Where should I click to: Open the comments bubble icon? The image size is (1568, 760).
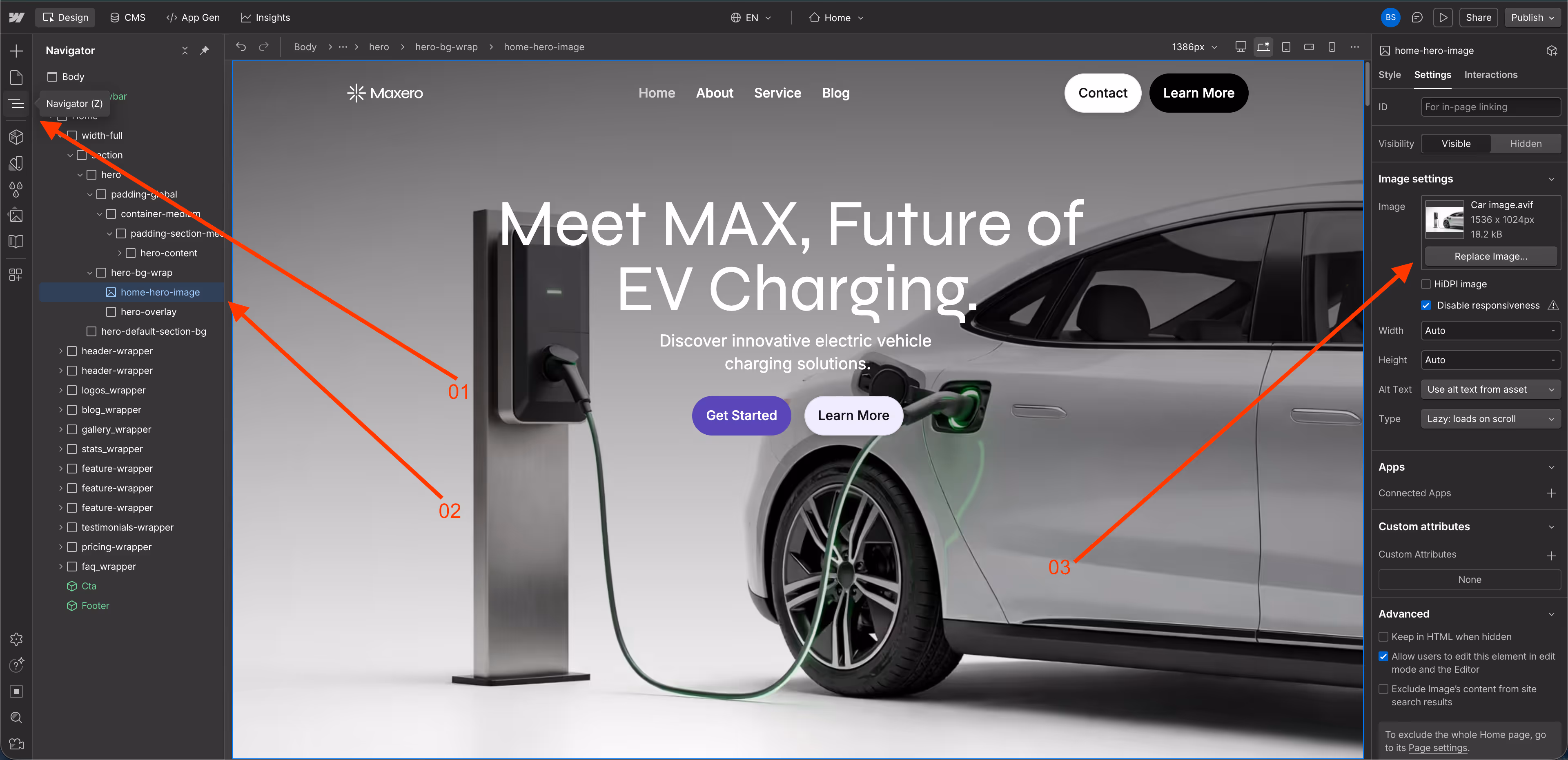(1417, 18)
